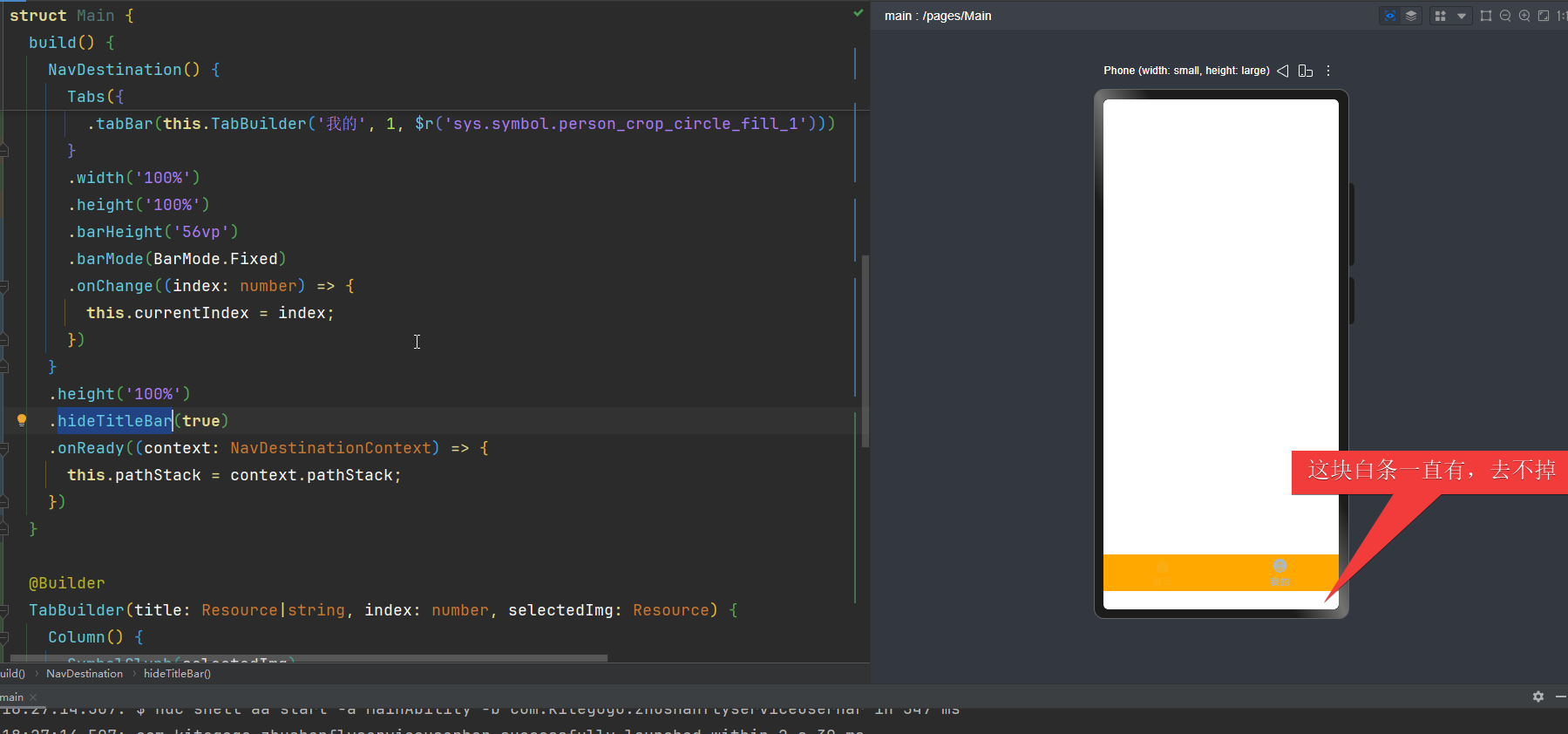The width and height of the screenshot is (1568, 734).
Task: Zoom in the previewer
Action: 1524,16
